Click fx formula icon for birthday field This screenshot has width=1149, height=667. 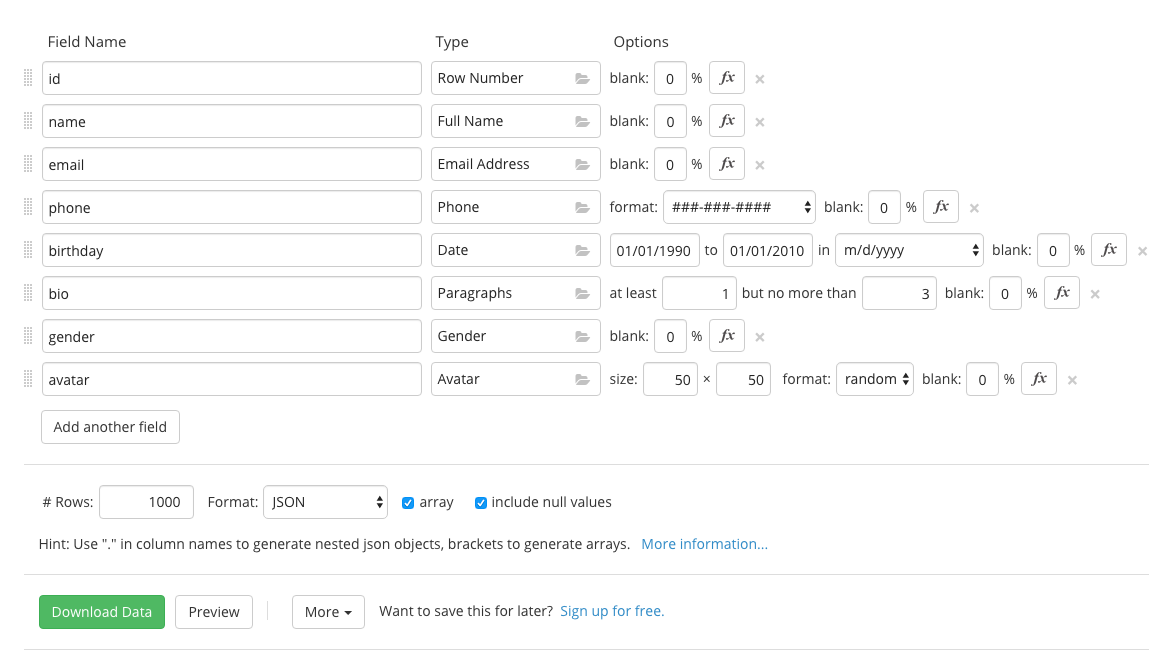click(1109, 250)
